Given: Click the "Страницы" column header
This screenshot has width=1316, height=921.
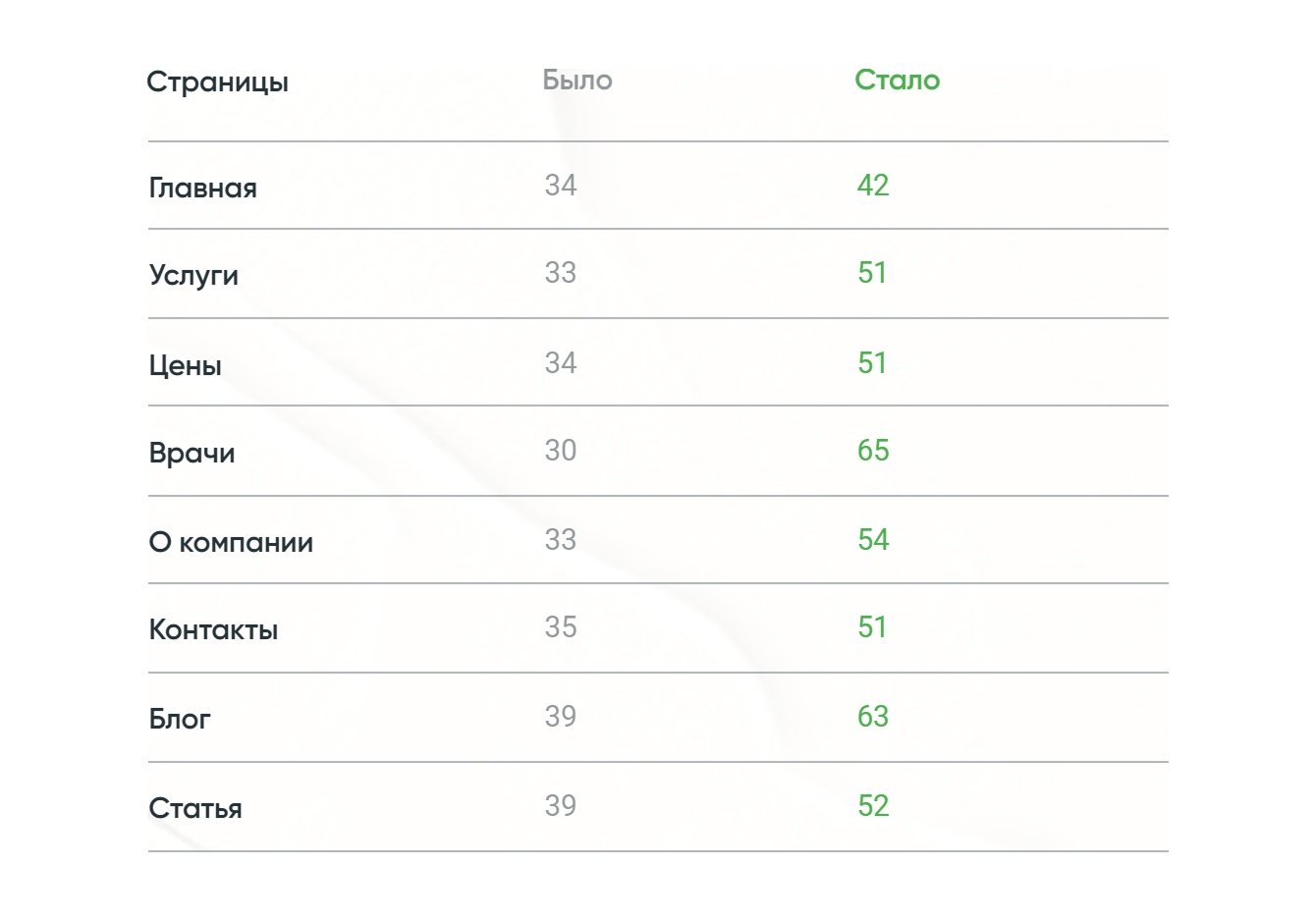Looking at the screenshot, I should [x=217, y=81].
